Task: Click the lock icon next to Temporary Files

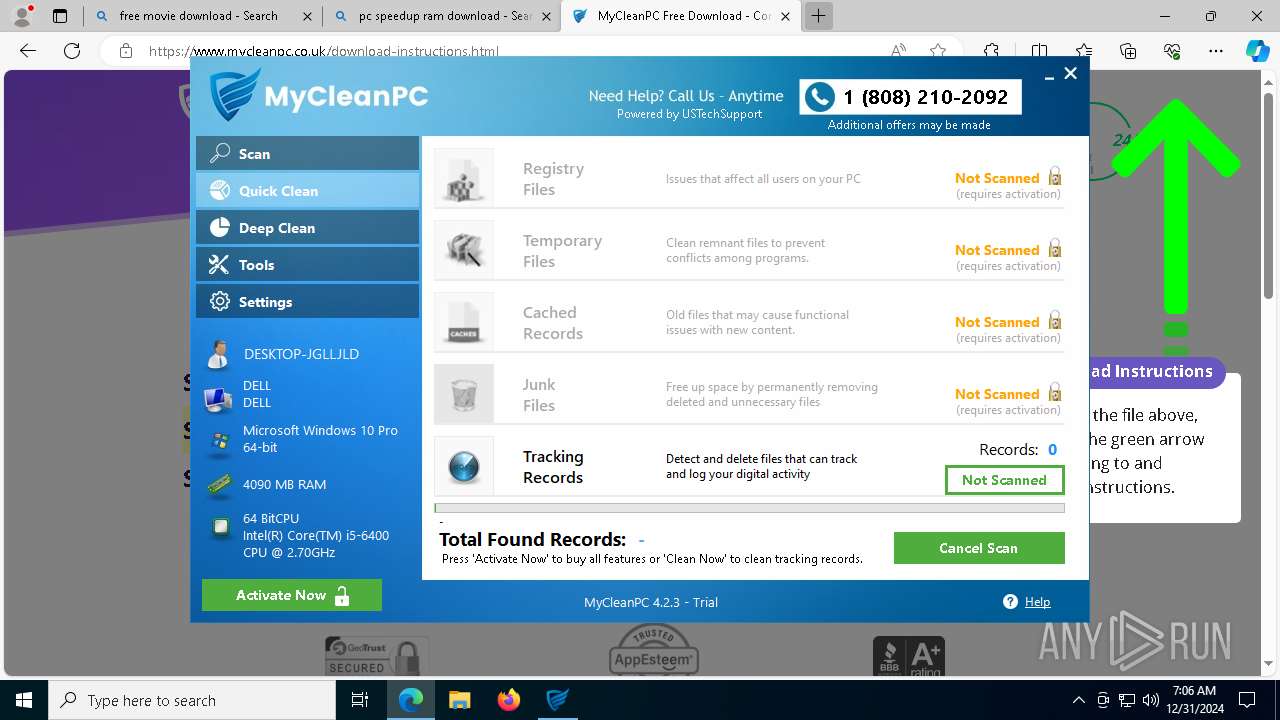Action: [x=1054, y=248]
